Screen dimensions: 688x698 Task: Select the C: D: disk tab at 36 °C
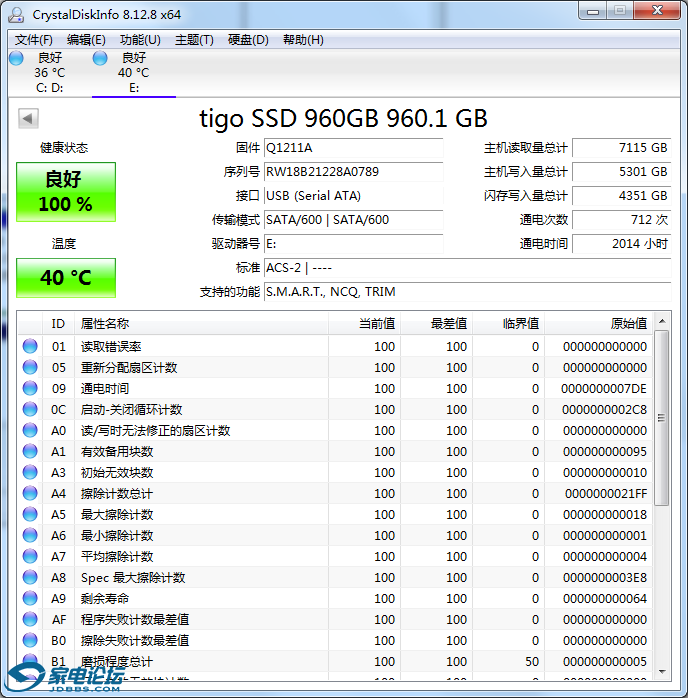[x=49, y=73]
